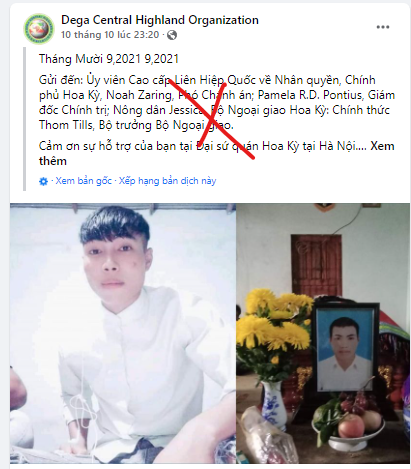Viewport: 411px width, 469px height.
Task: Open the memorial altar photo
Action: 323,333
